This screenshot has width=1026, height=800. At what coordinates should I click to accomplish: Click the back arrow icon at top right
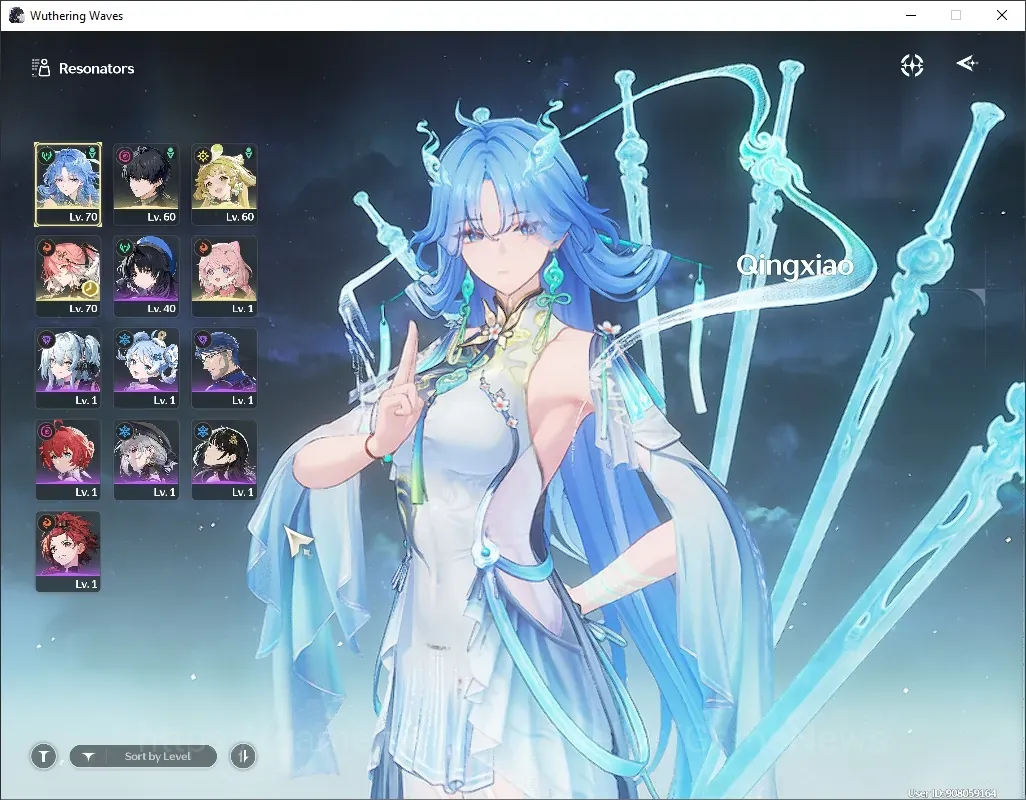click(x=967, y=63)
